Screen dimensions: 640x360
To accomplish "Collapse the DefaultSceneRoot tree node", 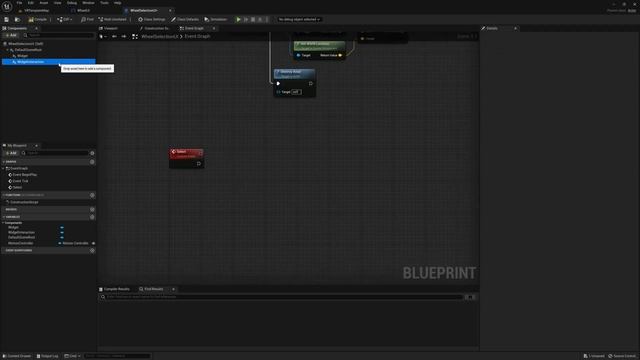I will coord(7,50).
